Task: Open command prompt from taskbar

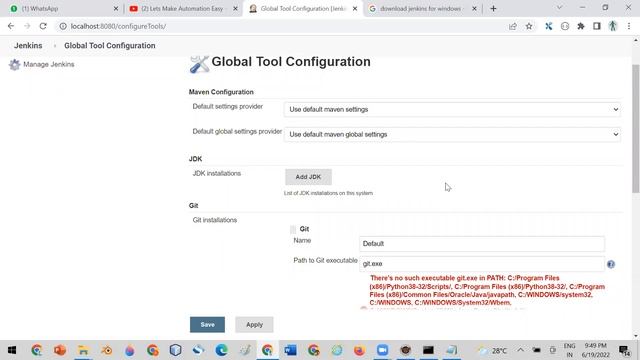Action: 428,350
